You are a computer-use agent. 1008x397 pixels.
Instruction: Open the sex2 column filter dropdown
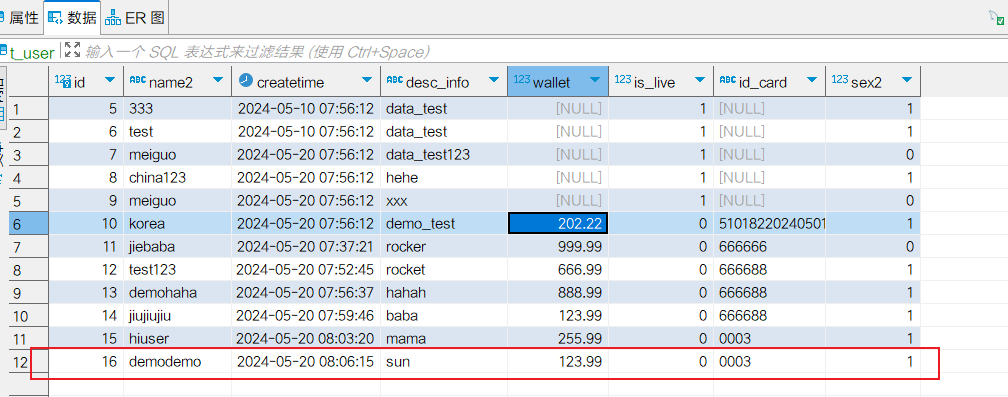[x=906, y=80]
